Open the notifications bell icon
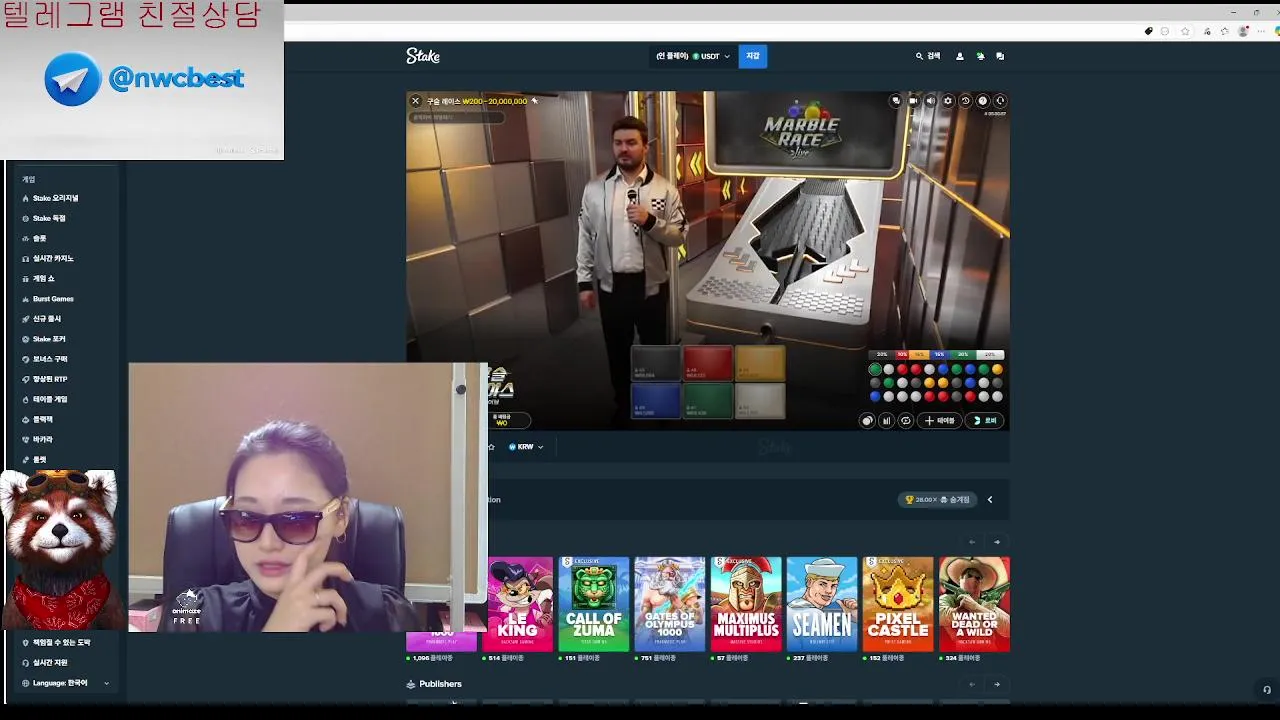 tap(980, 56)
